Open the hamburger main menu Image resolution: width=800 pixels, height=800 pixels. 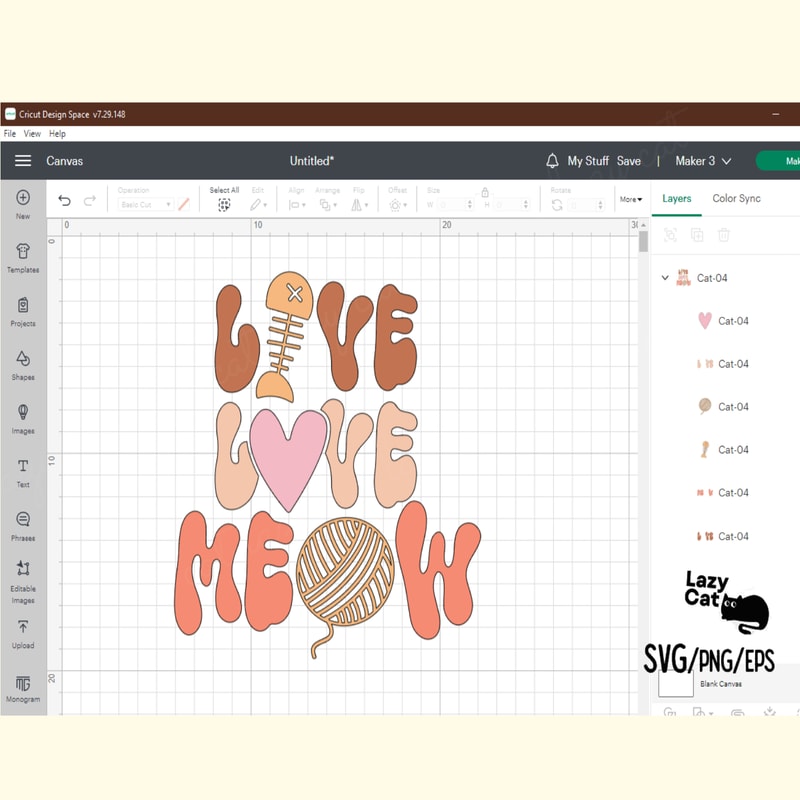point(23,161)
